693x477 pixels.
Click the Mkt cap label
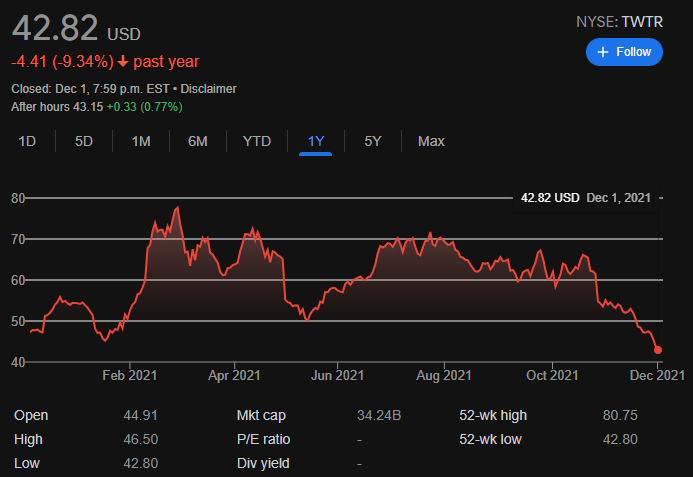pos(261,416)
